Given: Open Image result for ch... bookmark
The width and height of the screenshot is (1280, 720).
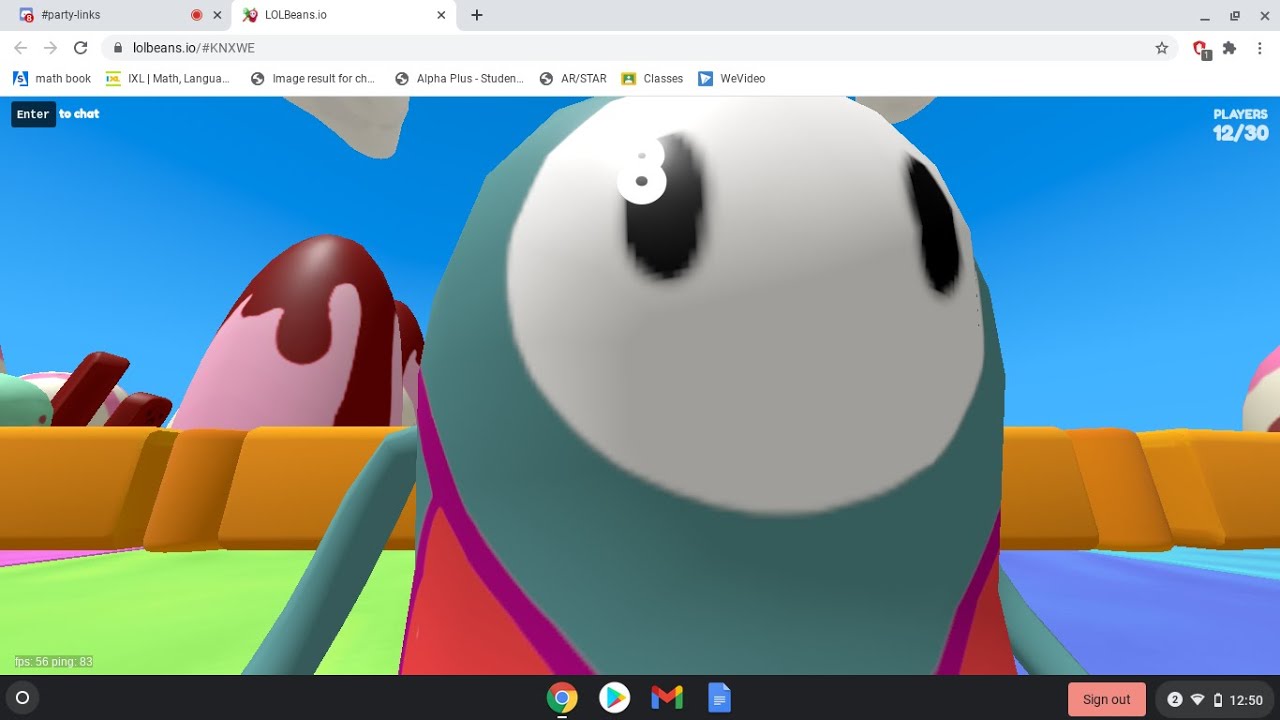Looking at the screenshot, I should click(x=313, y=78).
